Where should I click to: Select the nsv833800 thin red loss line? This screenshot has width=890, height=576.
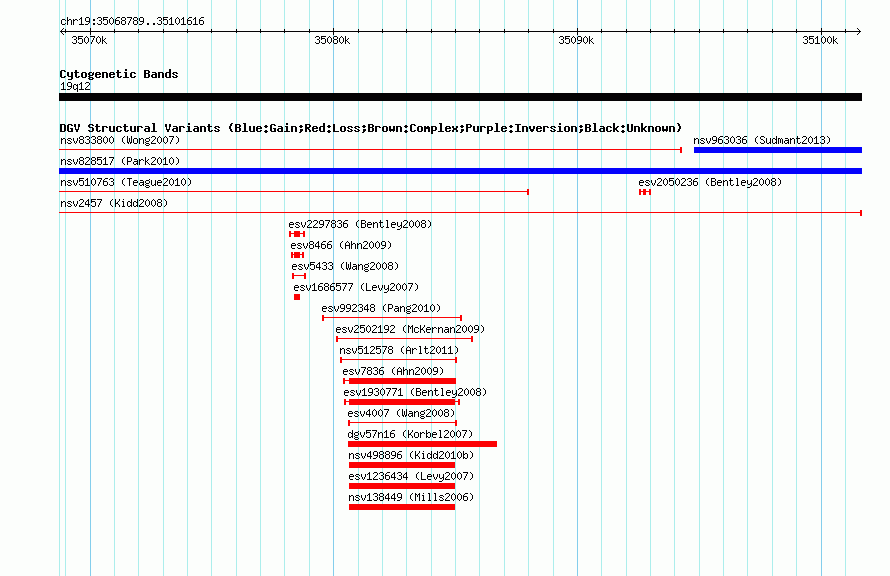coord(370,150)
